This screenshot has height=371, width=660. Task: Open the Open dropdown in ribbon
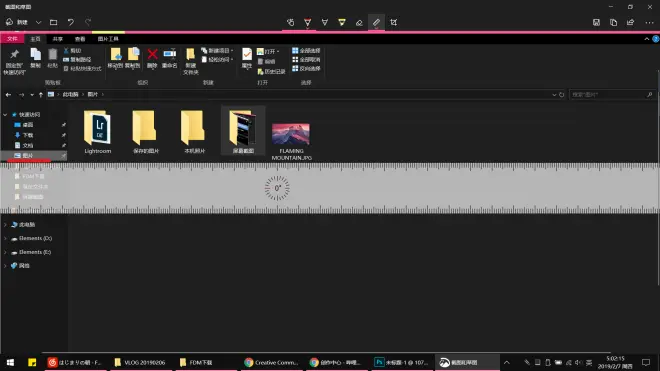[269, 51]
